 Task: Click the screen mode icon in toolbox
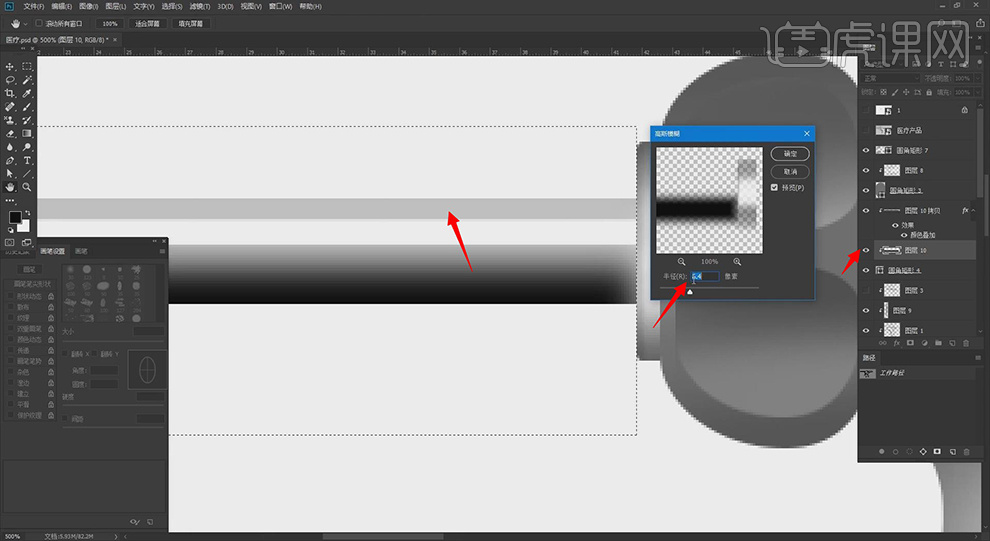click(27, 242)
